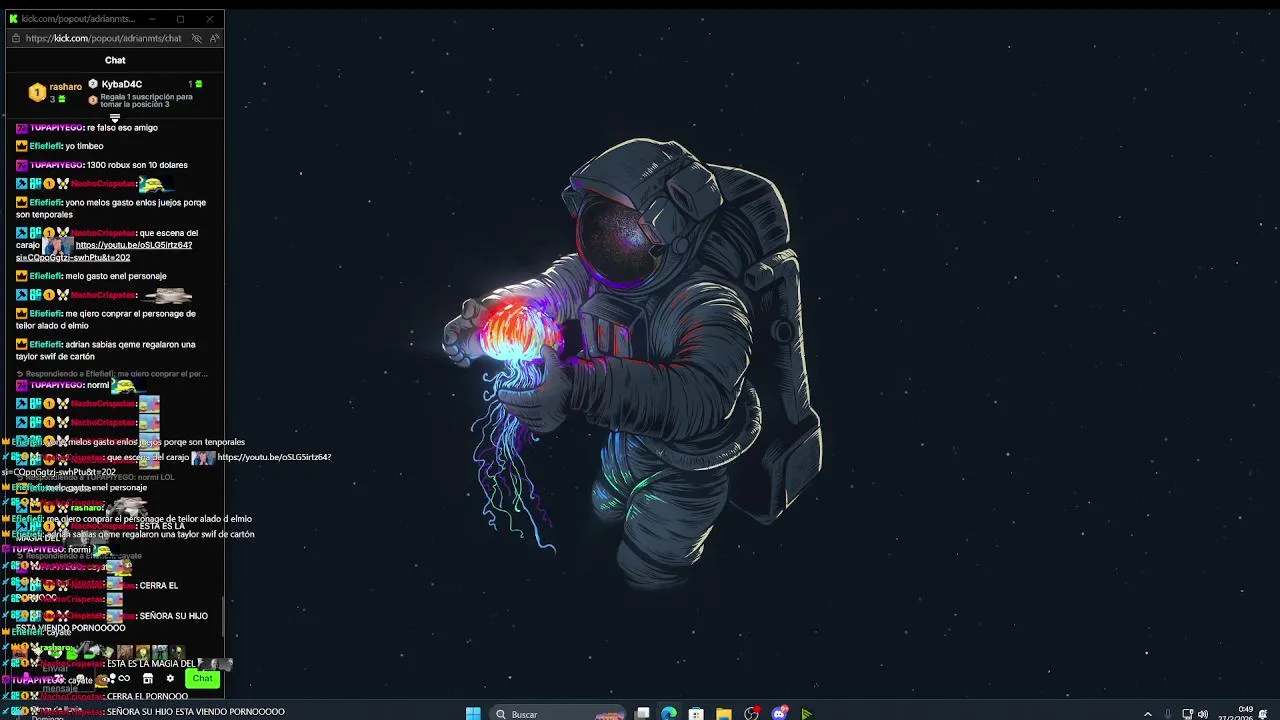Open the green arrow app in taskbar
This screenshot has width=1280, height=720.
(806, 713)
